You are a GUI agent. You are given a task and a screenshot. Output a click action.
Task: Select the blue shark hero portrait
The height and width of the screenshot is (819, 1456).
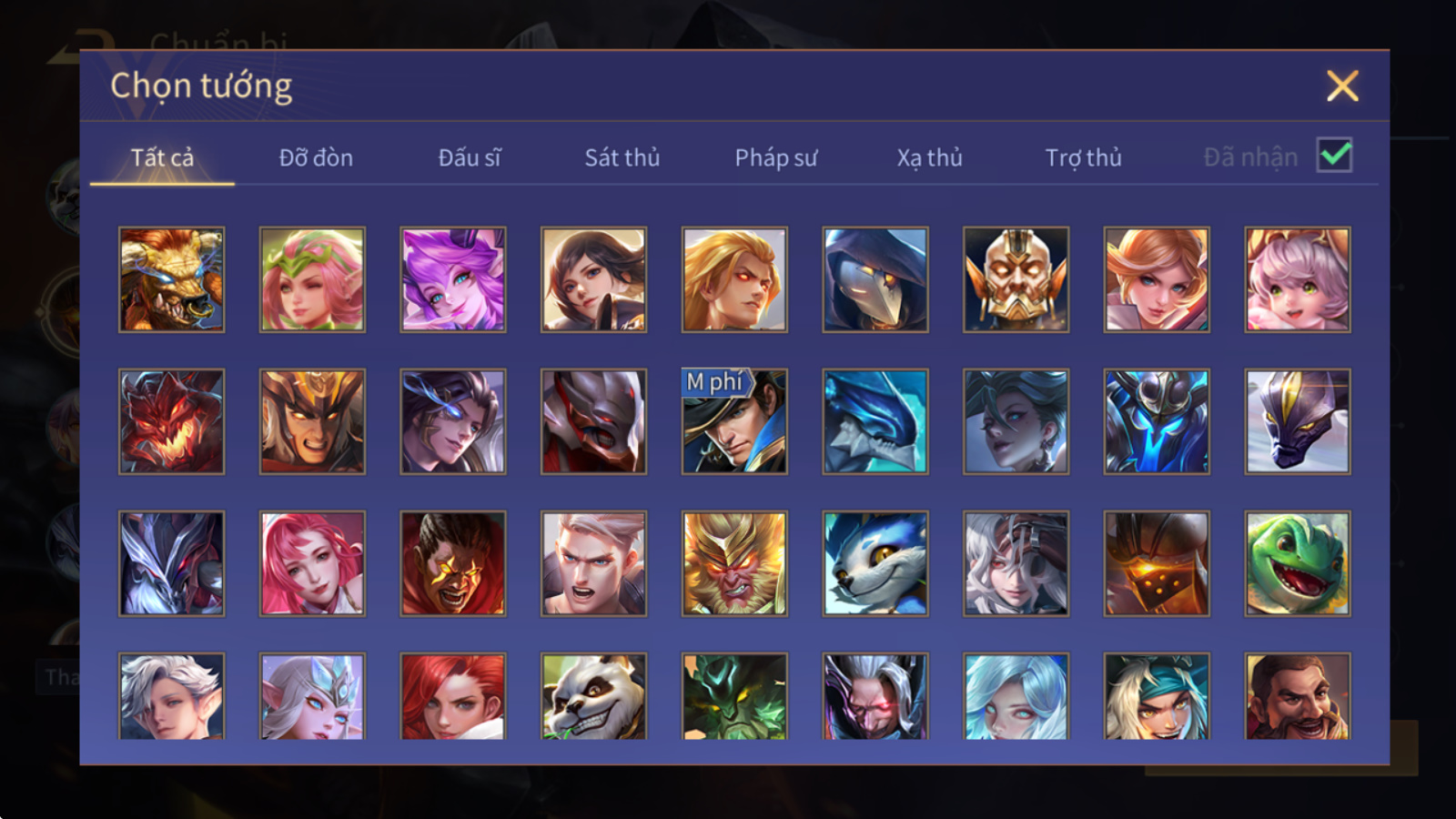tap(875, 421)
